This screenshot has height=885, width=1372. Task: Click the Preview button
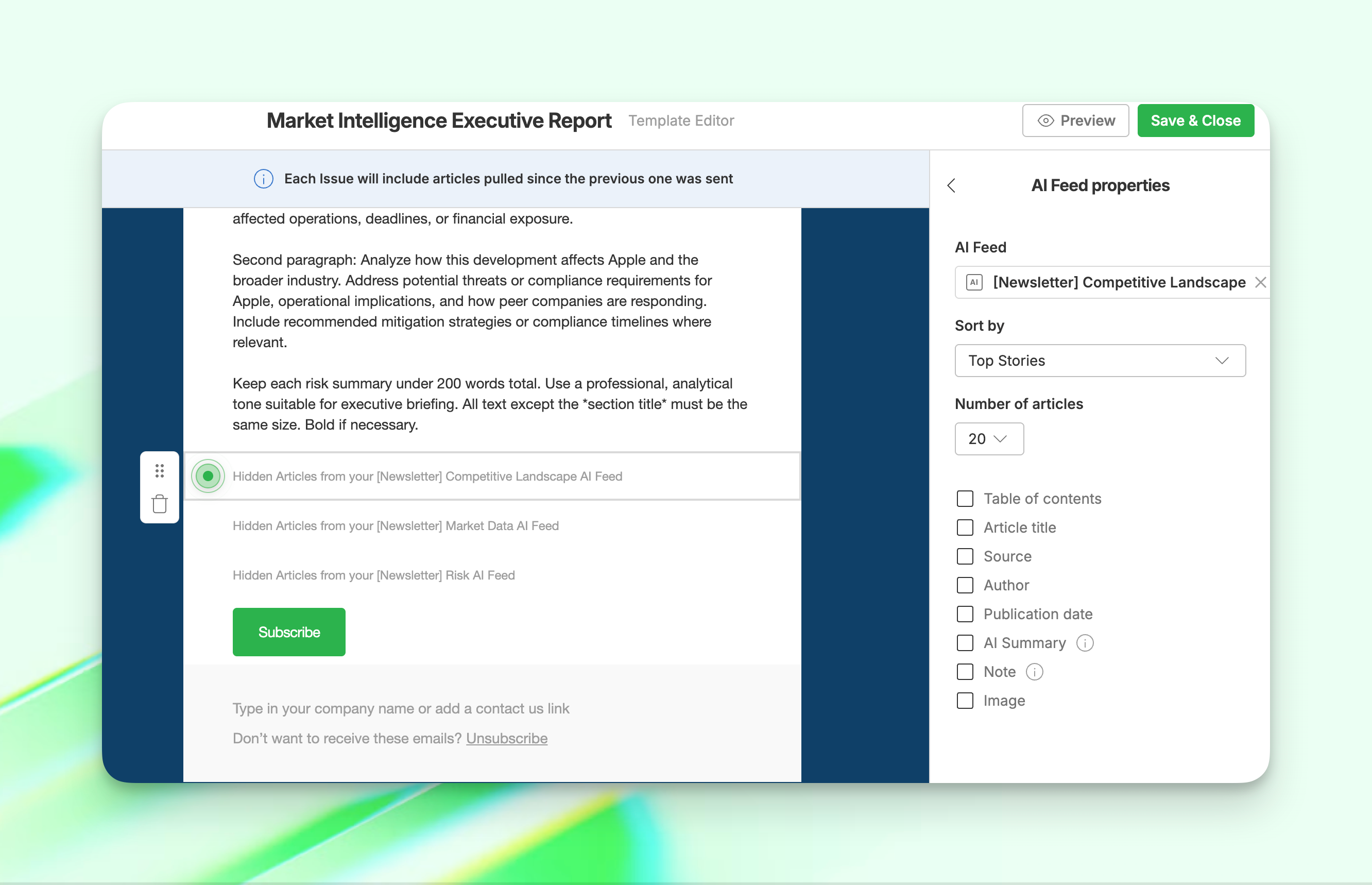1075,121
